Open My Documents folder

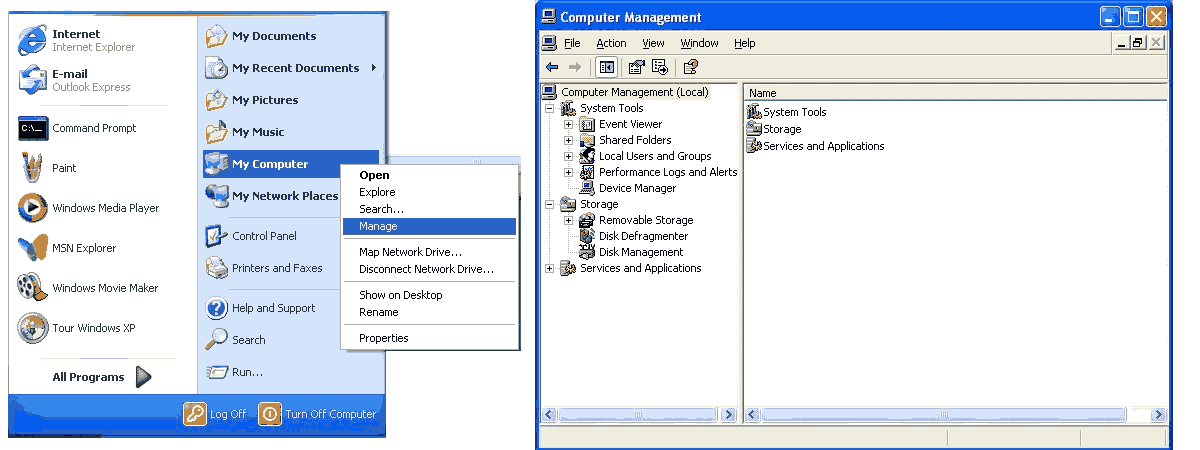(x=261, y=36)
